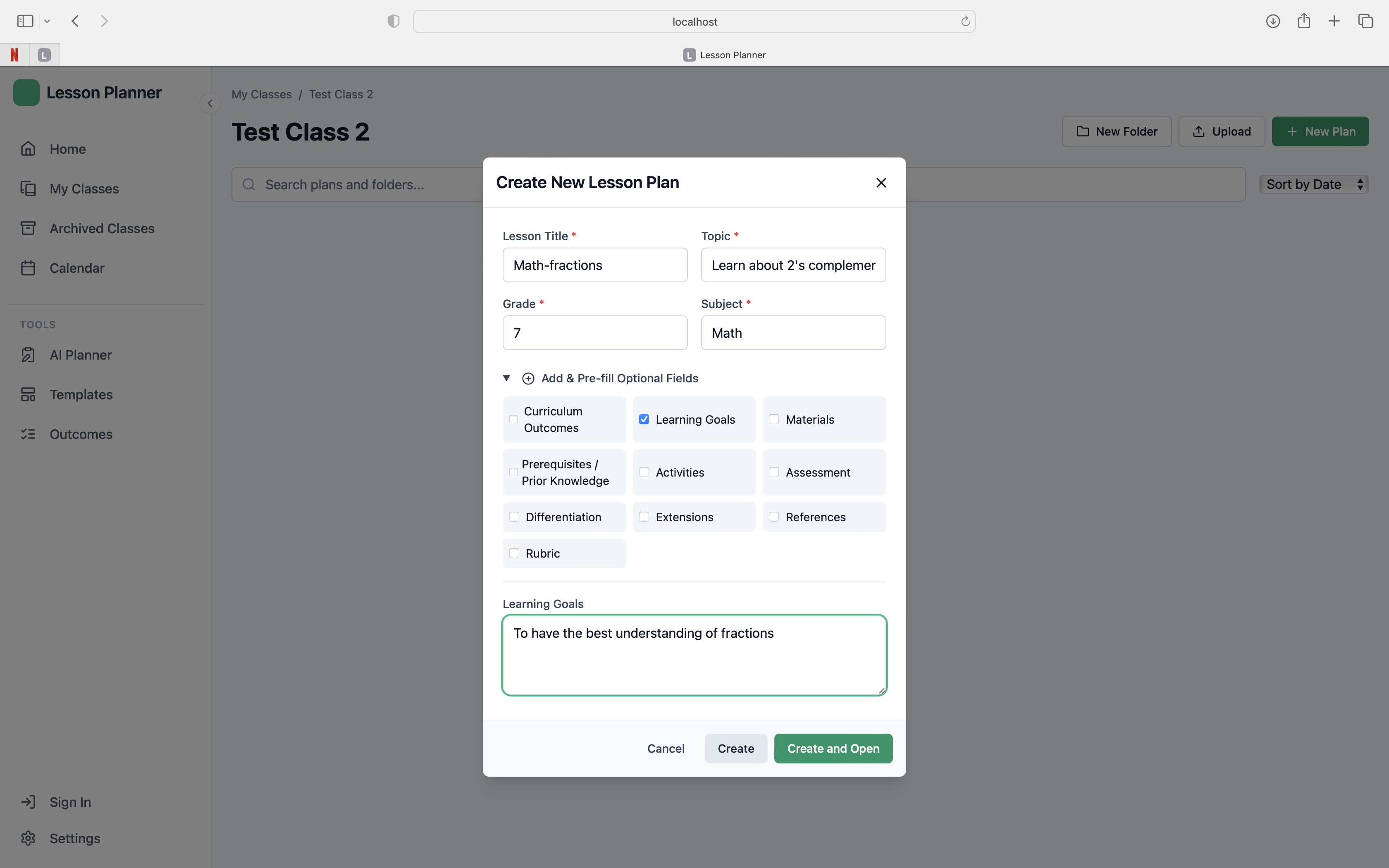Click into the Learning Goals text area

coord(694,655)
